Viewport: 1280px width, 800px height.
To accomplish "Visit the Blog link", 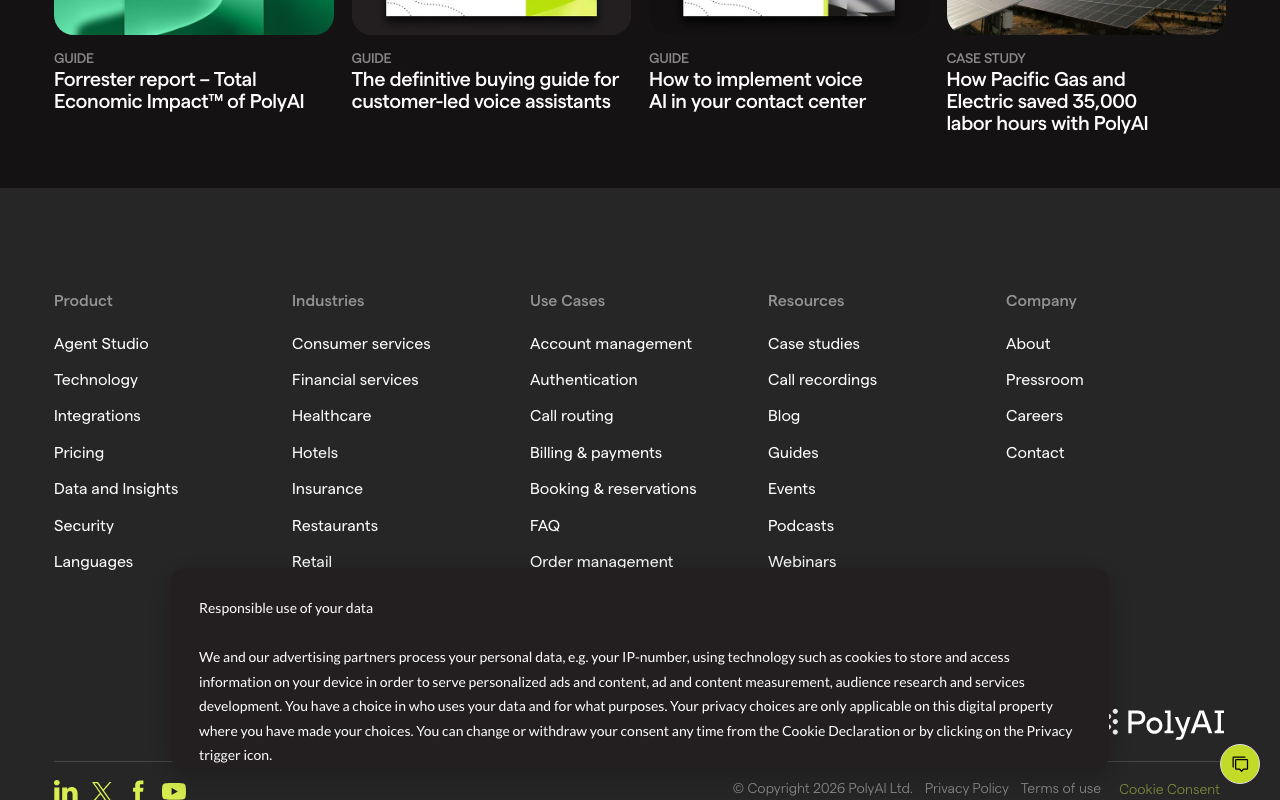I will pyautogui.click(x=784, y=416).
